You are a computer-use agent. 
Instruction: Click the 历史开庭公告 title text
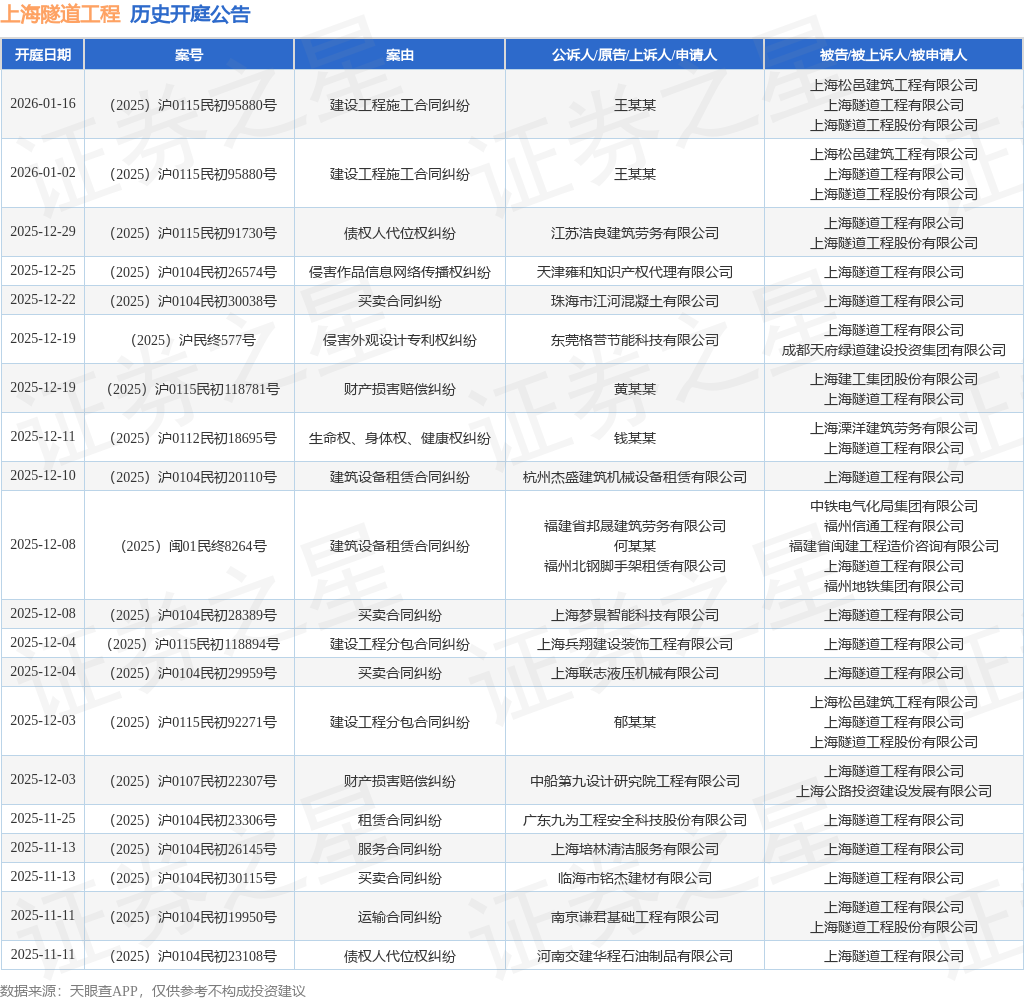(x=190, y=14)
